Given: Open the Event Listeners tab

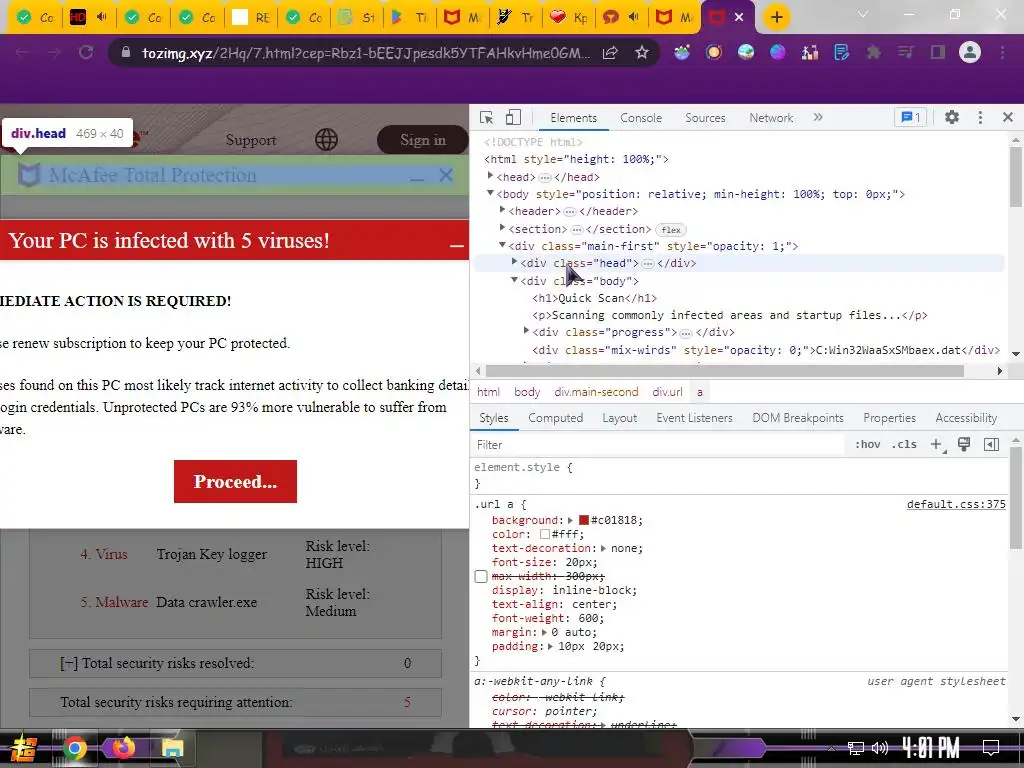Looking at the screenshot, I should (x=694, y=418).
